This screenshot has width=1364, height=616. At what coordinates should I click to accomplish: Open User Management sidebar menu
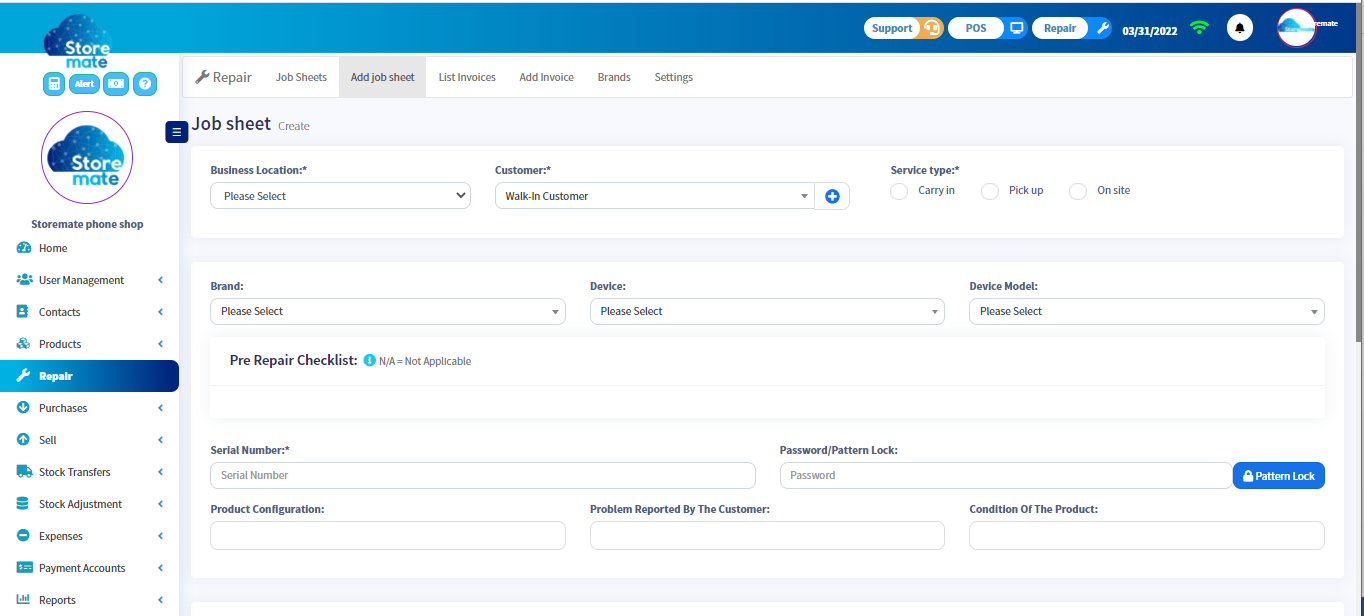click(x=89, y=280)
